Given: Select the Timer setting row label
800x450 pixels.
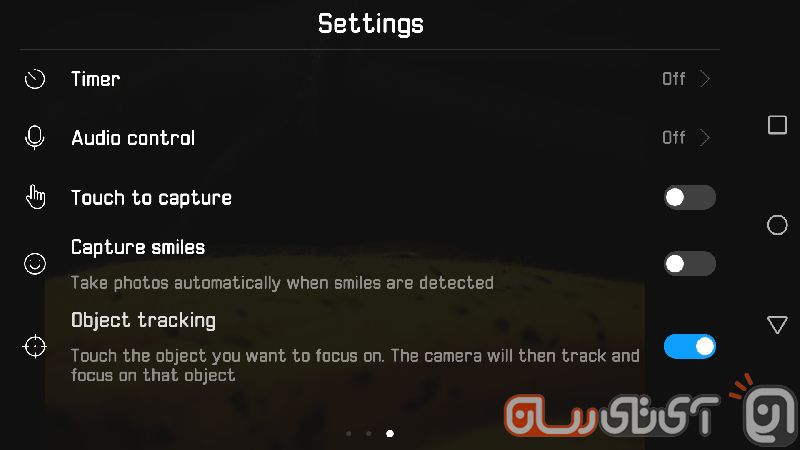Looking at the screenshot, I should tap(95, 79).
